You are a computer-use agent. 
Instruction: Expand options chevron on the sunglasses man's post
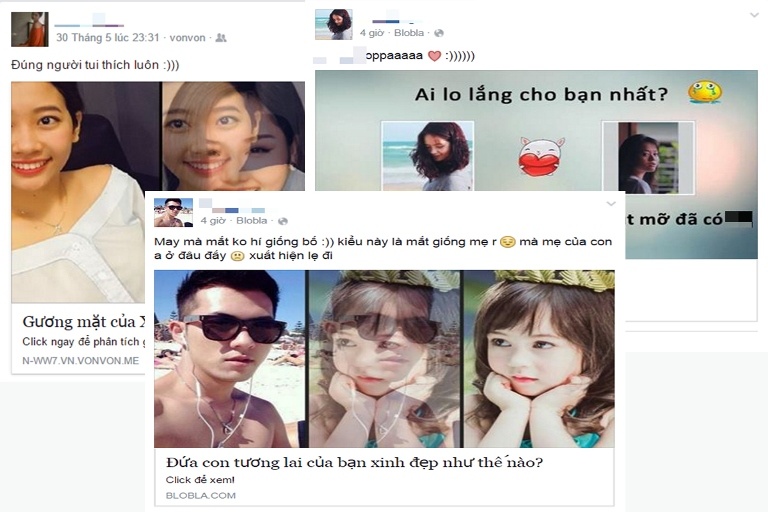tap(611, 203)
